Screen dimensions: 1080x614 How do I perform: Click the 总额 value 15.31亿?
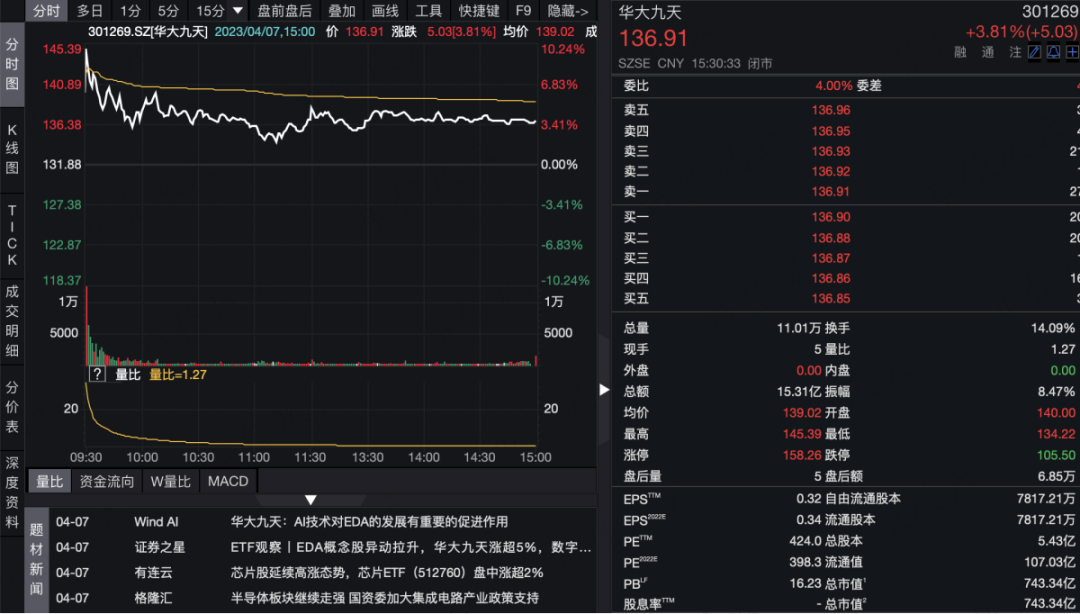click(799, 391)
